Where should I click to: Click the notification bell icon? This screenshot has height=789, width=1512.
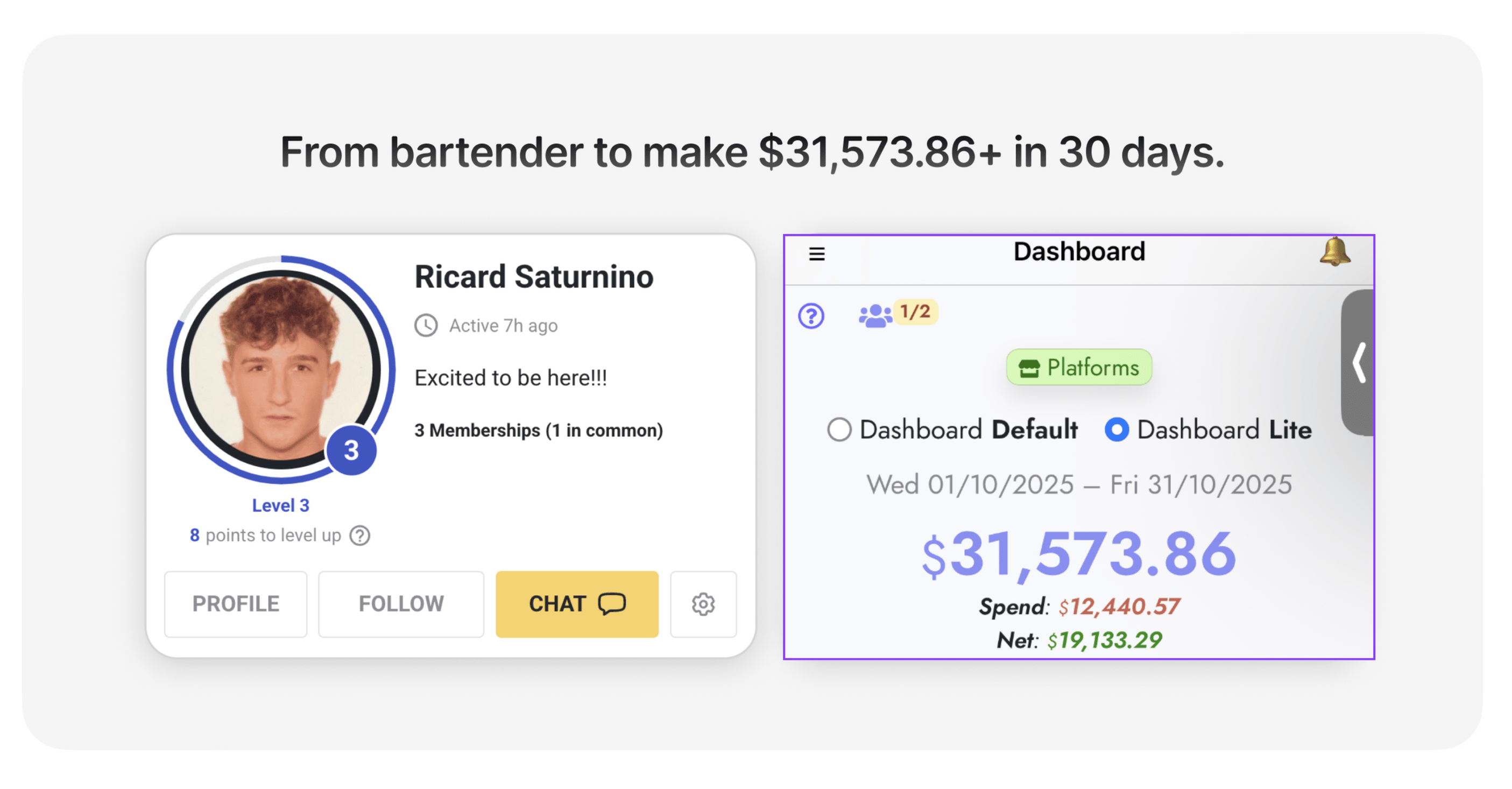click(x=1334, y=252)
